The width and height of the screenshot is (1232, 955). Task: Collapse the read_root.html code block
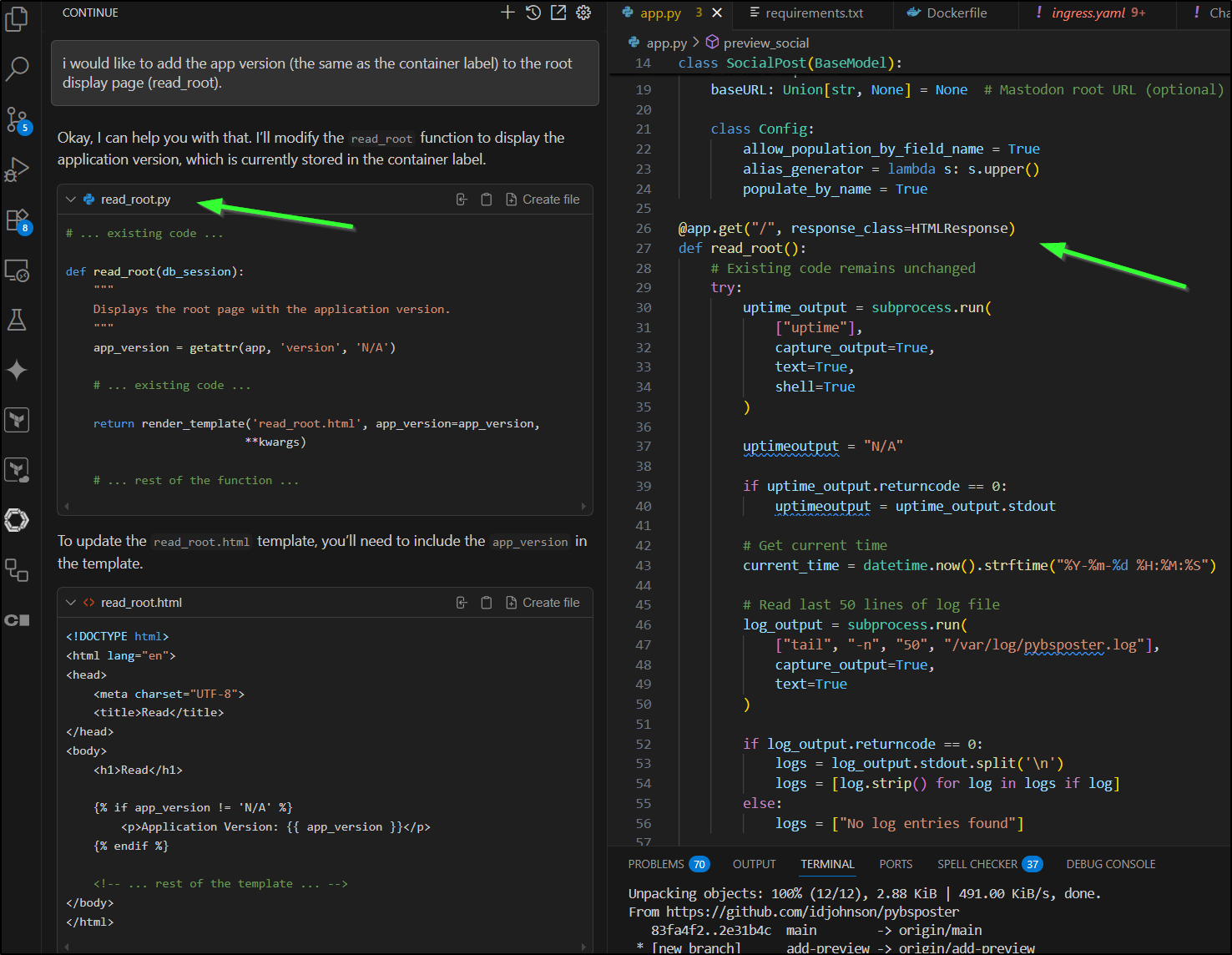(71, 603)
